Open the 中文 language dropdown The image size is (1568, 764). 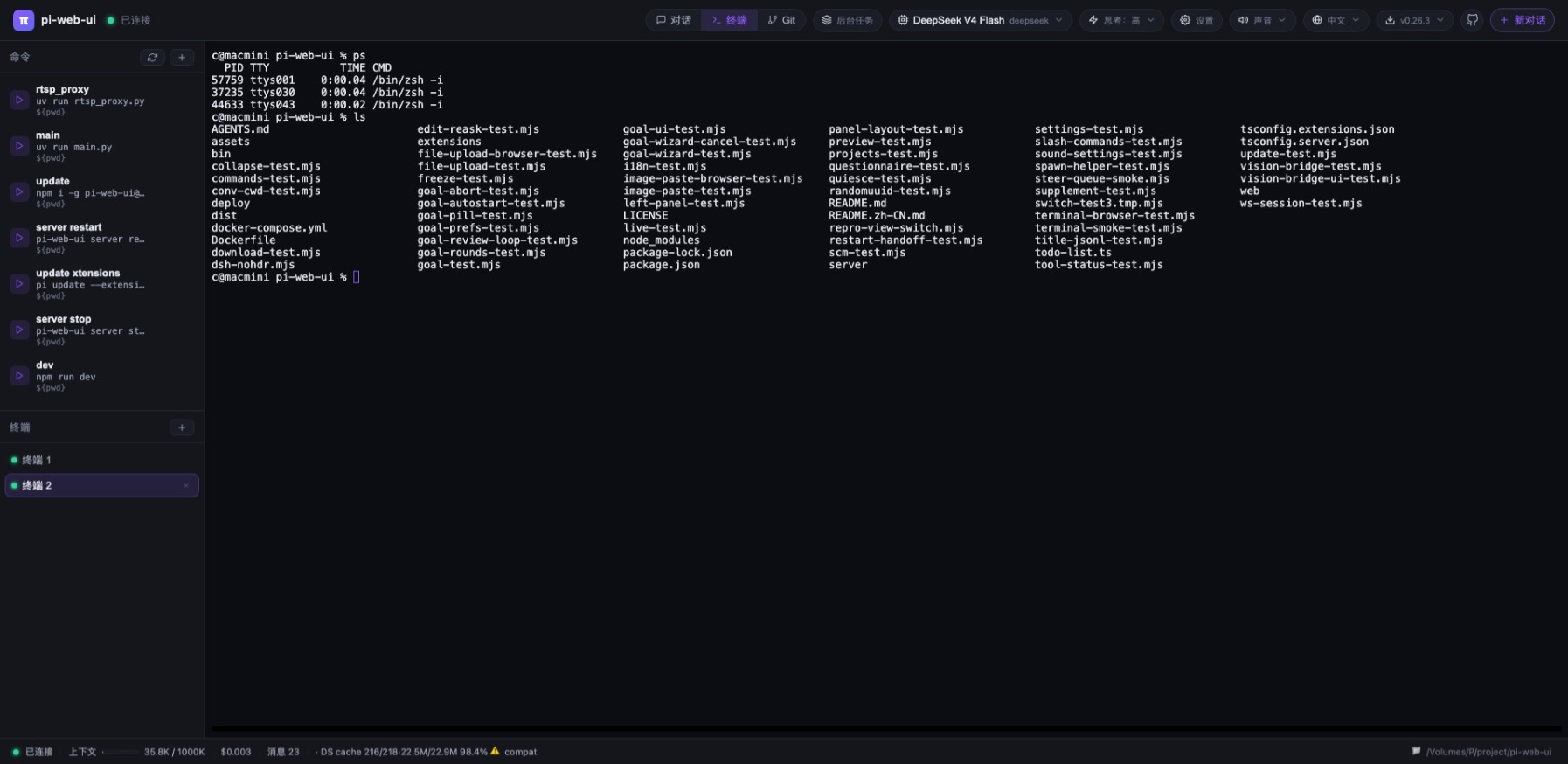(x=1336, y=20)
